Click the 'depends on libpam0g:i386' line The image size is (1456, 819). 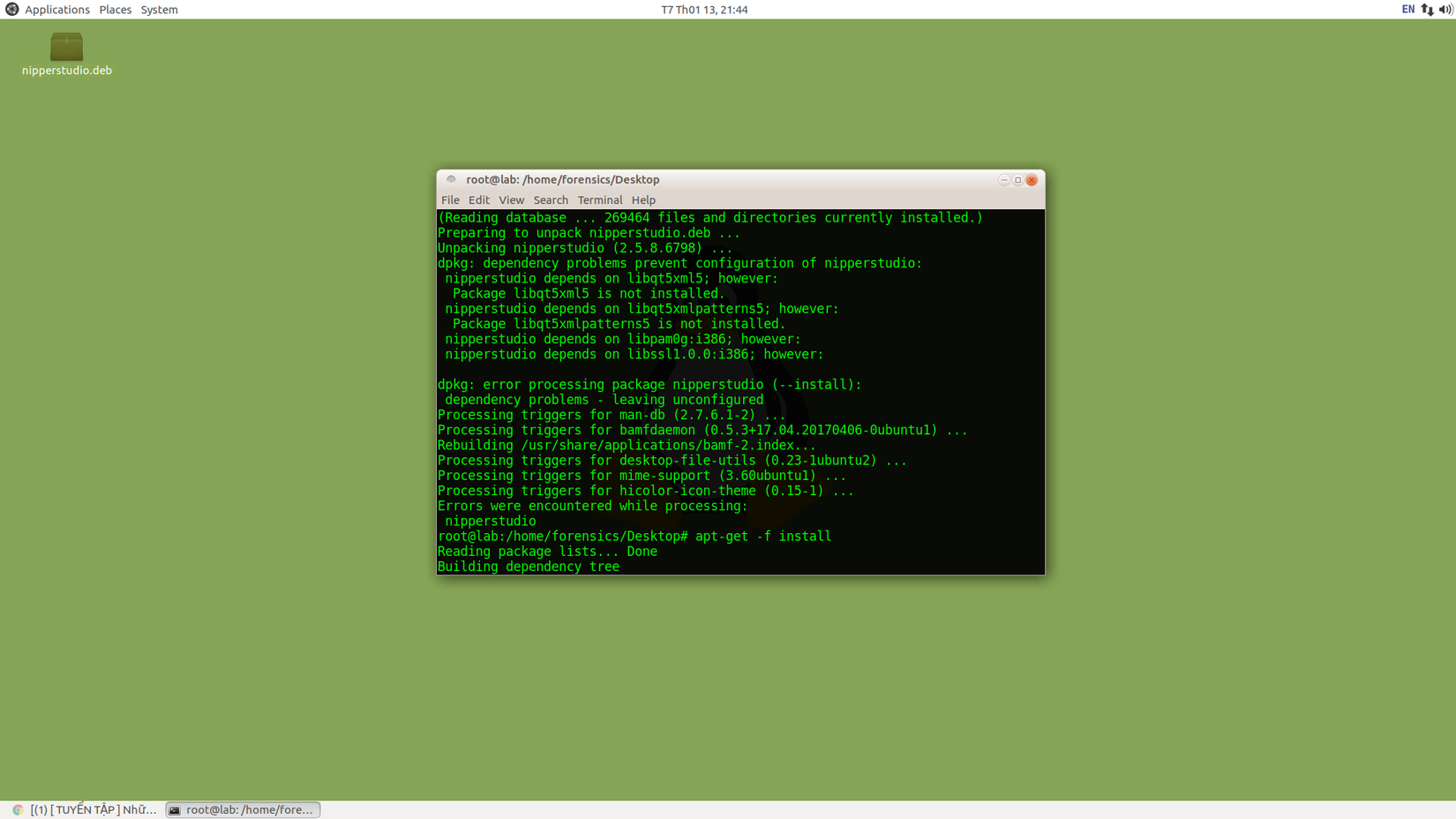623,340
